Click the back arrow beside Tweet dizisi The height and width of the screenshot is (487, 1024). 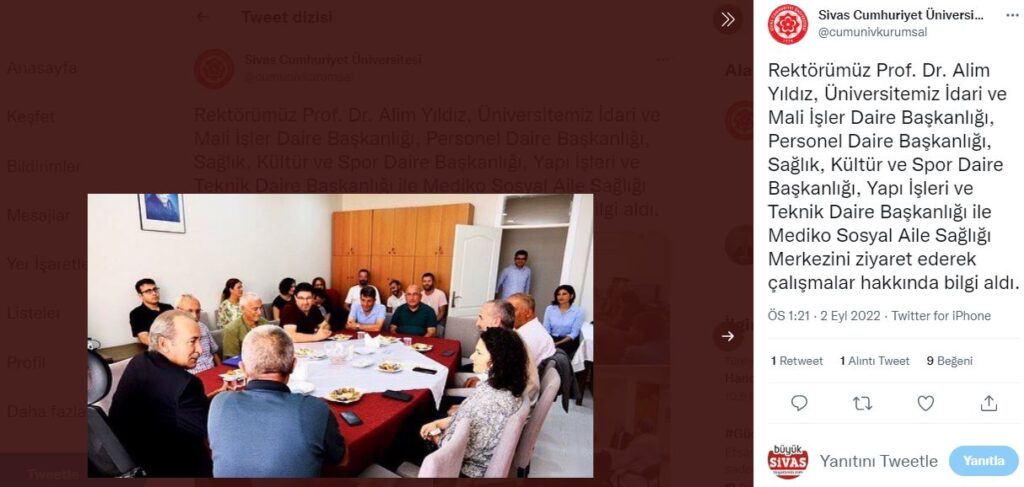[203, 17]
